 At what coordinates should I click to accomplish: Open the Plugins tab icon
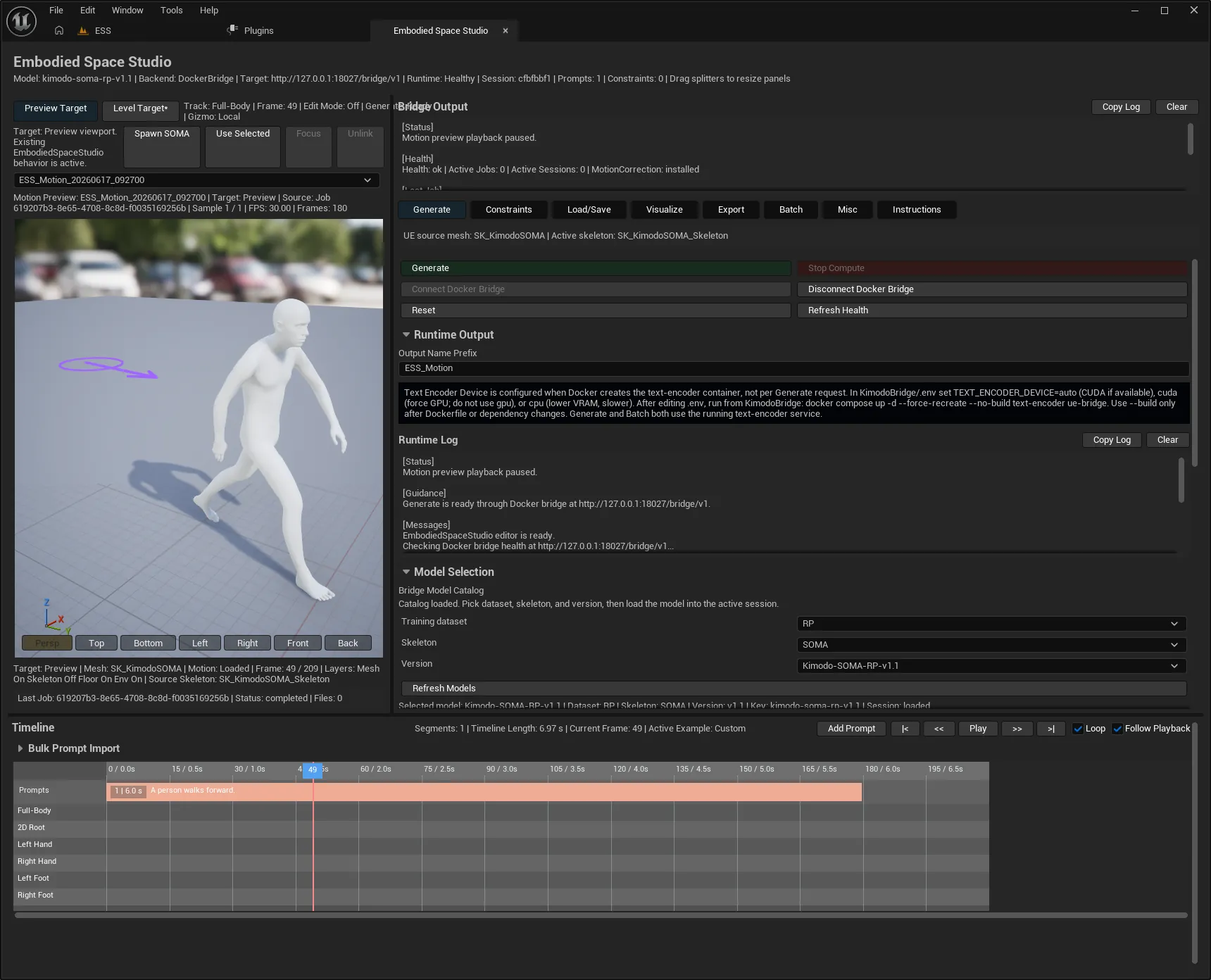pos(232,30)
